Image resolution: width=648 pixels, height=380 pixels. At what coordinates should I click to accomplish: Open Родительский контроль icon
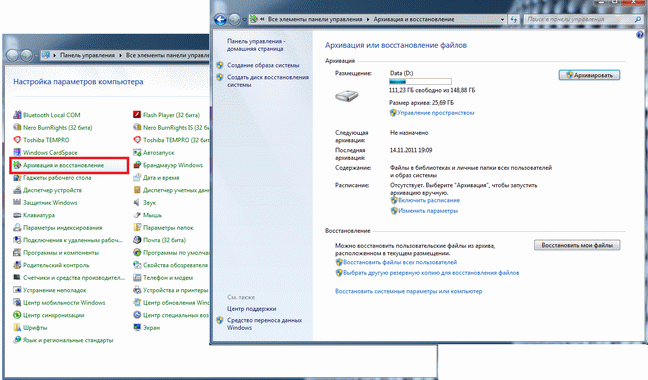point(17,265)
